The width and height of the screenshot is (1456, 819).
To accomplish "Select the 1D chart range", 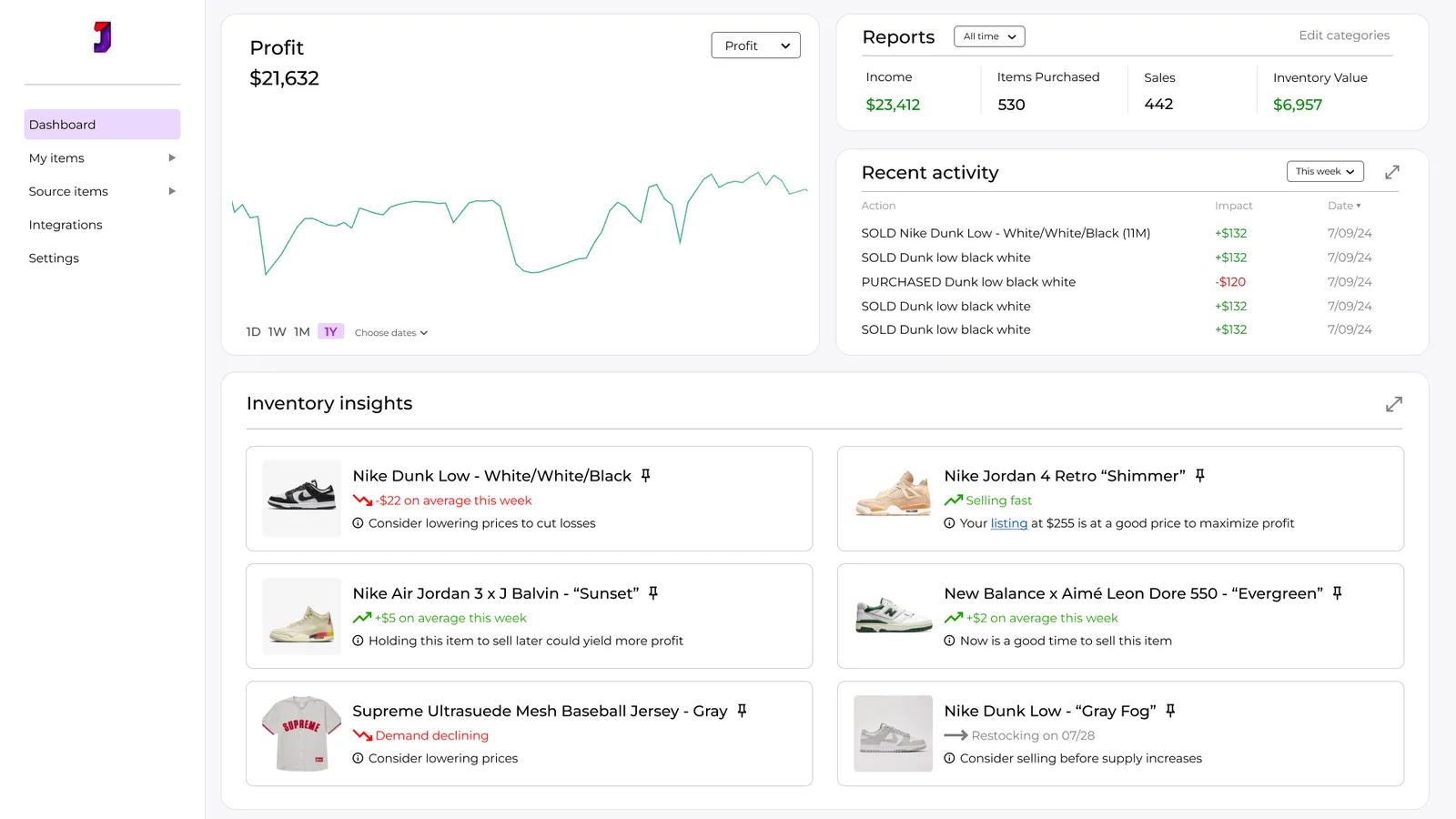I will (x=253, y=332).
